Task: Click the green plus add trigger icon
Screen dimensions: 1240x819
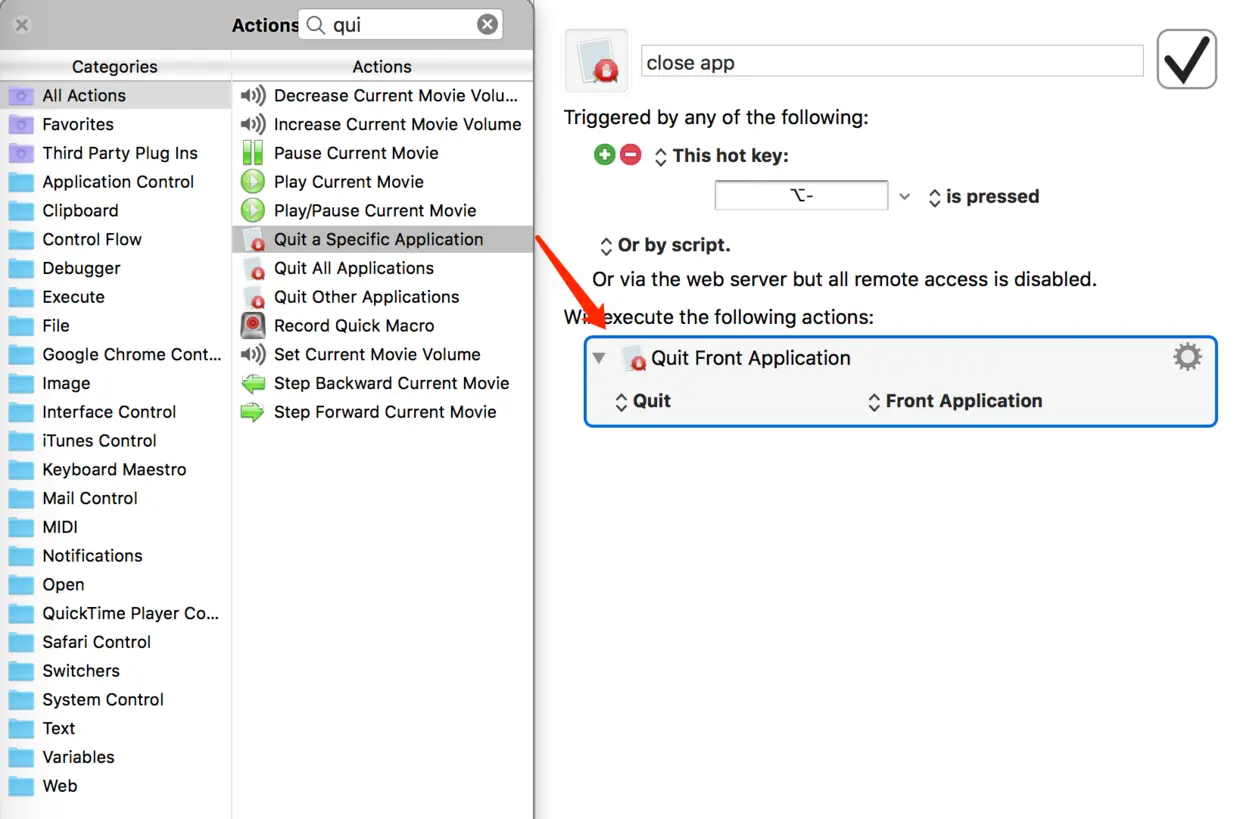Action: (604, 155)
